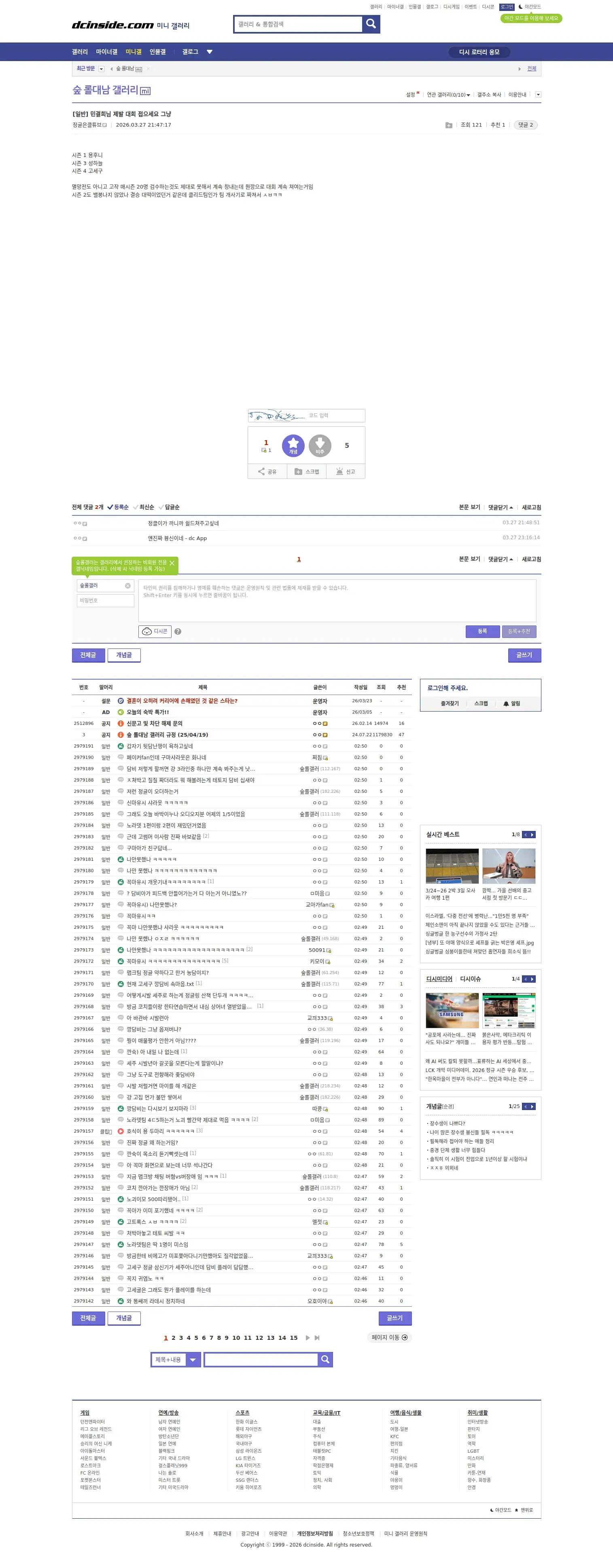Select 답글순 comment sort option

[x=169, y=507]
